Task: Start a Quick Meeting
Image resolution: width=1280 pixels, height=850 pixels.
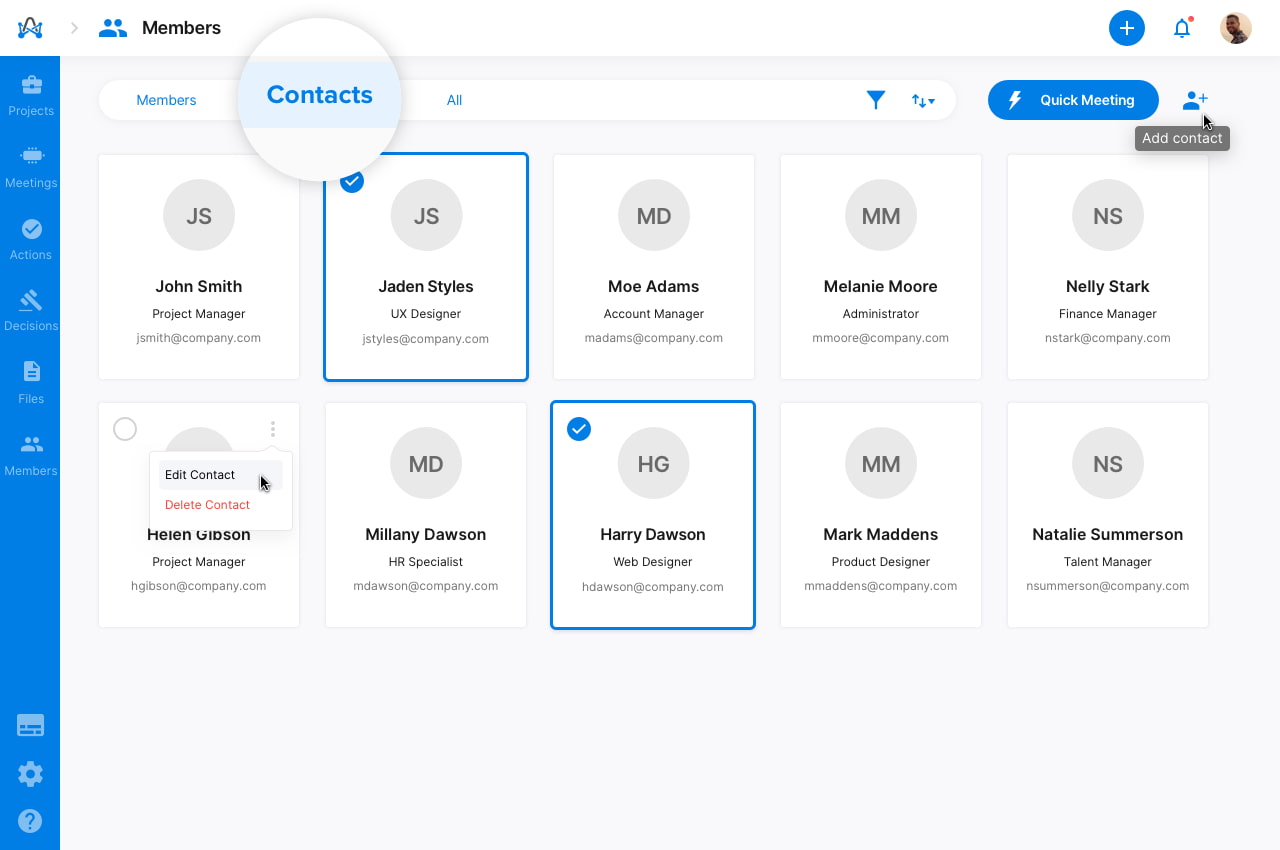Action: tap(1073, 100)
